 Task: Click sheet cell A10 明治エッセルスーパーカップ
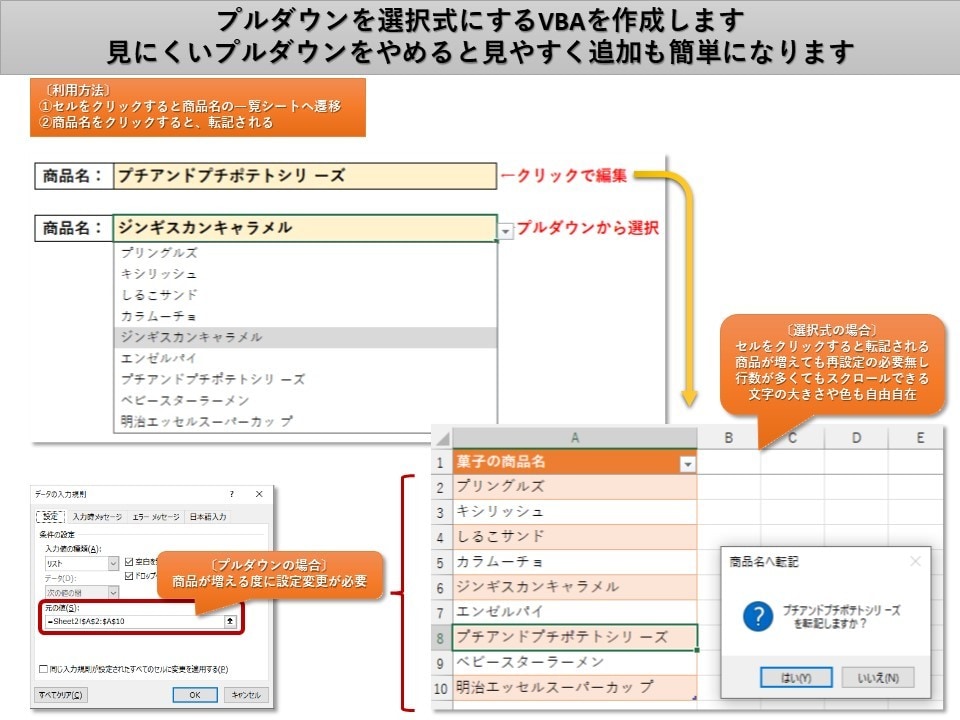[x=574, y=688]
